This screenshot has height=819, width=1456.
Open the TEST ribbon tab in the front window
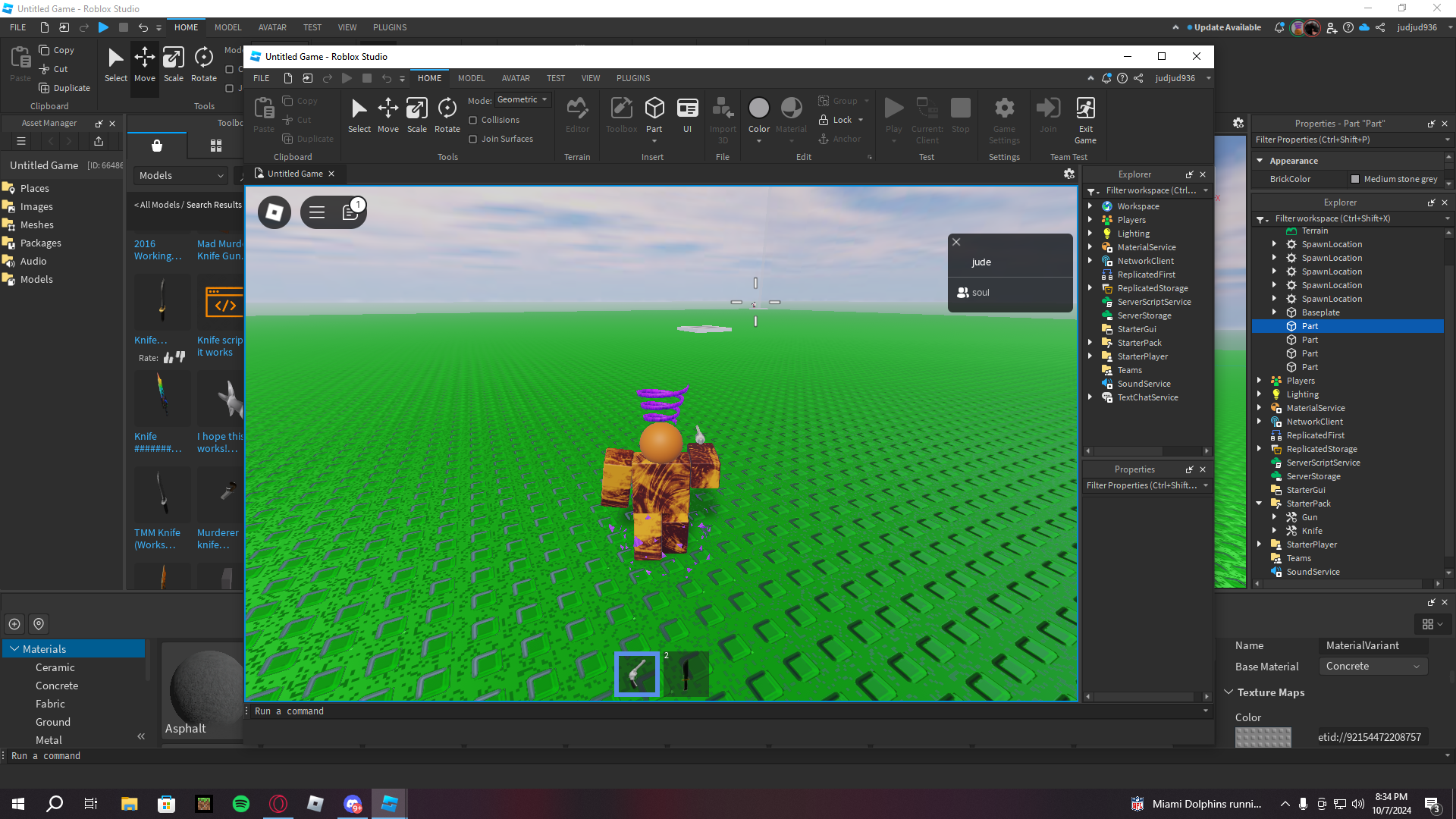[555, 78]
